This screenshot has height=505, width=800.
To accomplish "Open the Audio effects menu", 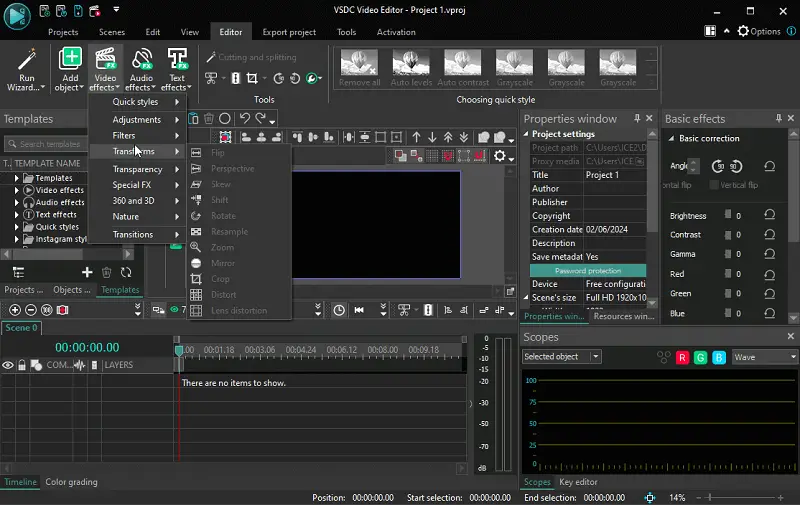I will click(141, 70).
